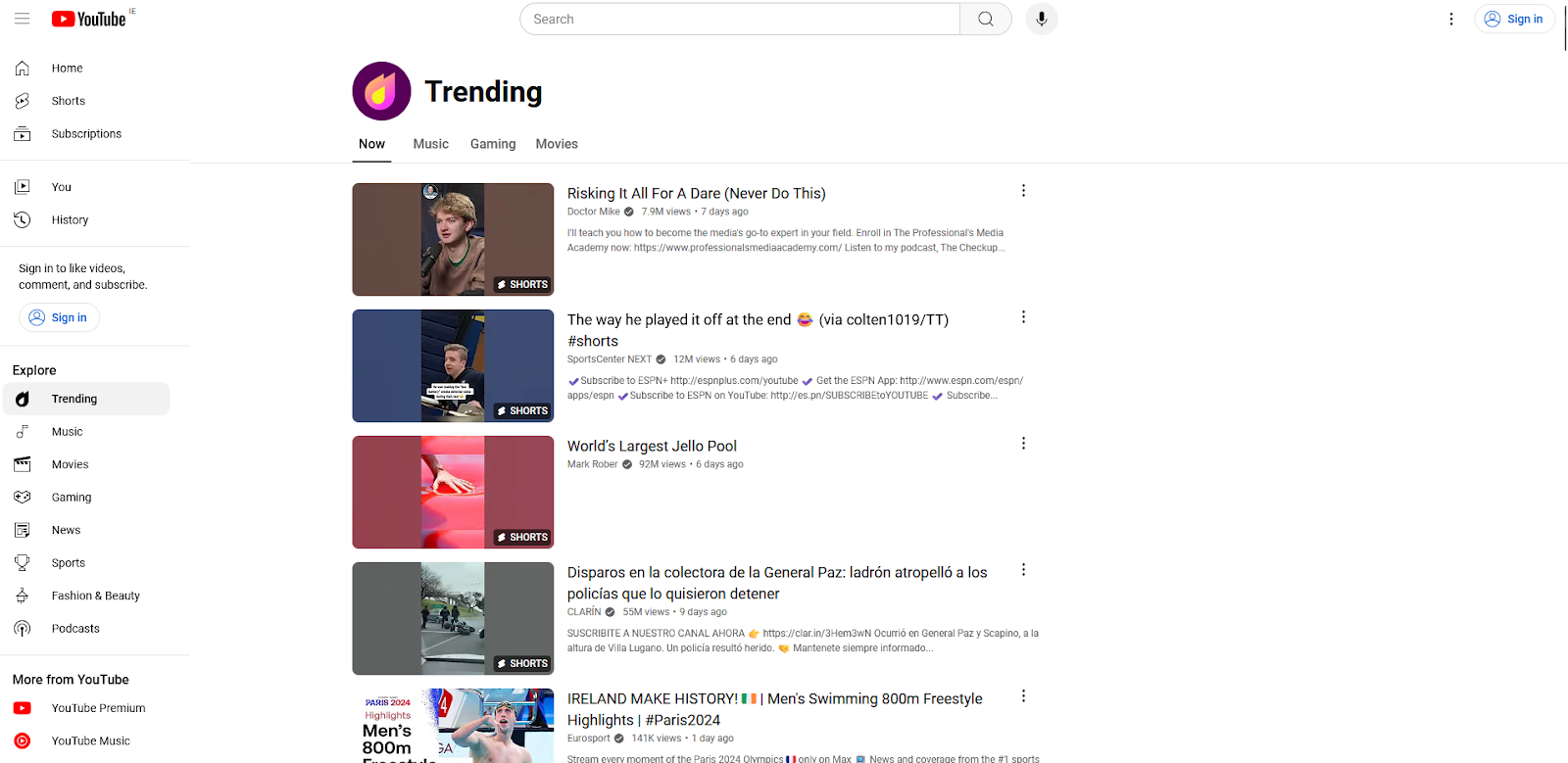Open more options for World's Largest Jello Pool
The width and height of the screenshot is (1568, 763).
[1023, 444]
